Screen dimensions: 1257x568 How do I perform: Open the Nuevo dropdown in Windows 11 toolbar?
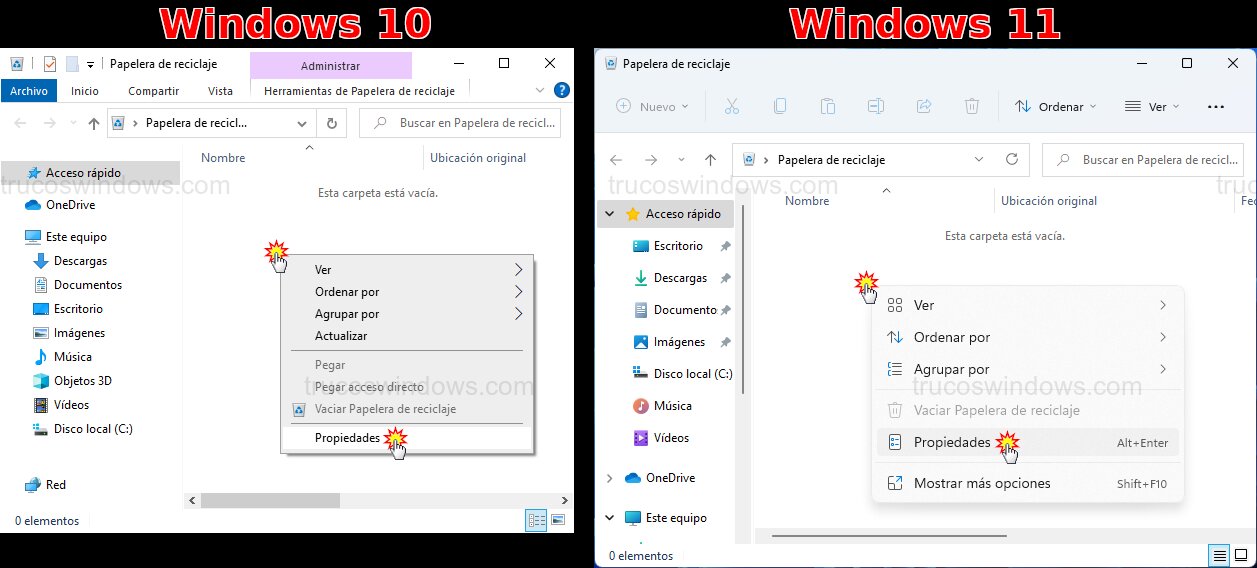click(653, 106)
